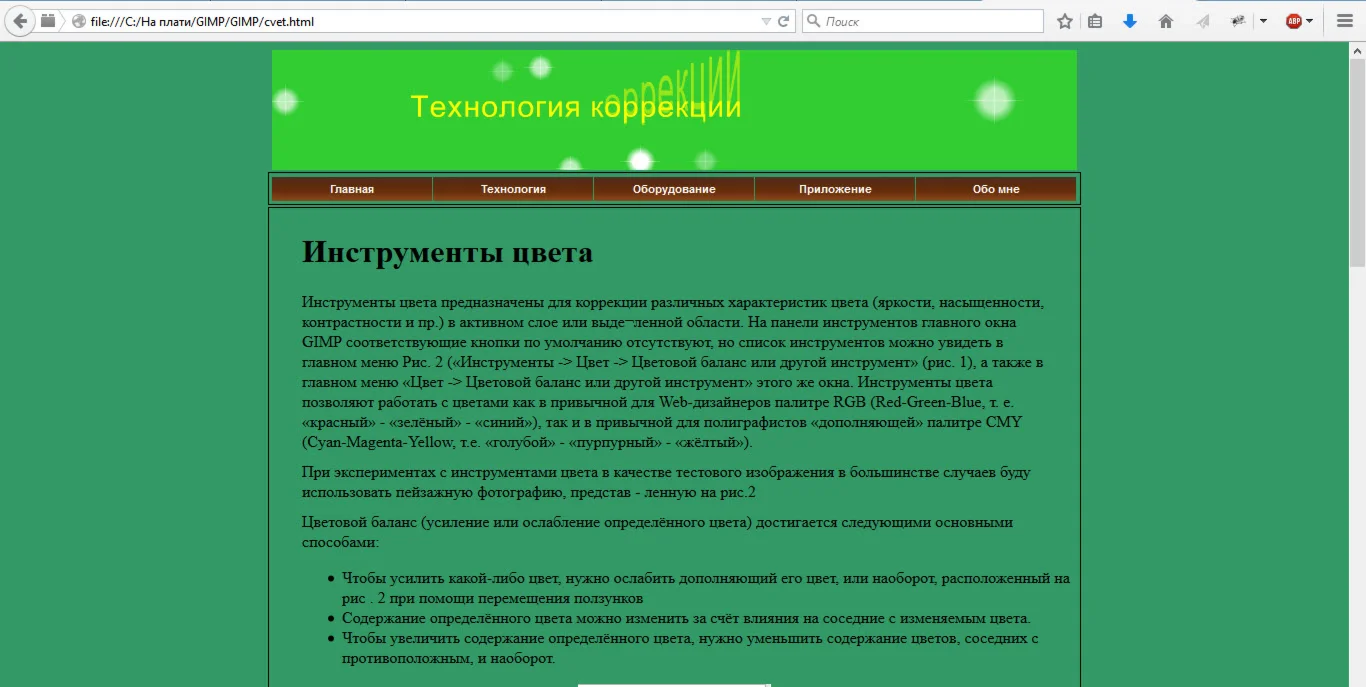Open the Главная navigation tab
Image resolution: width=1366 pixels, height=687 pixels.
352,189
